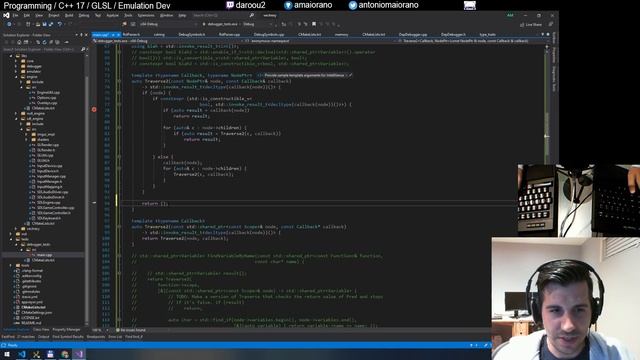Click the Solution Explorer search field

click(x=41, y=49)
